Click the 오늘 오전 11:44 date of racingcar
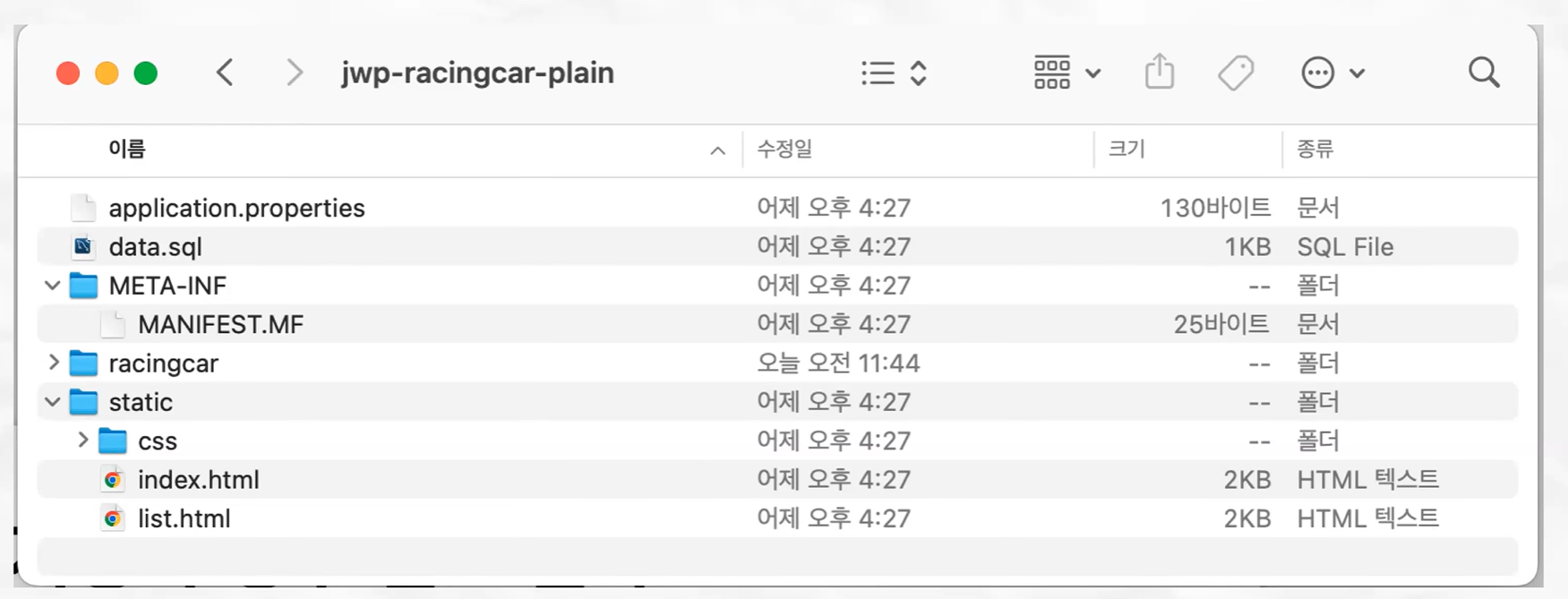1568x599 pixels. coord(838,363)
